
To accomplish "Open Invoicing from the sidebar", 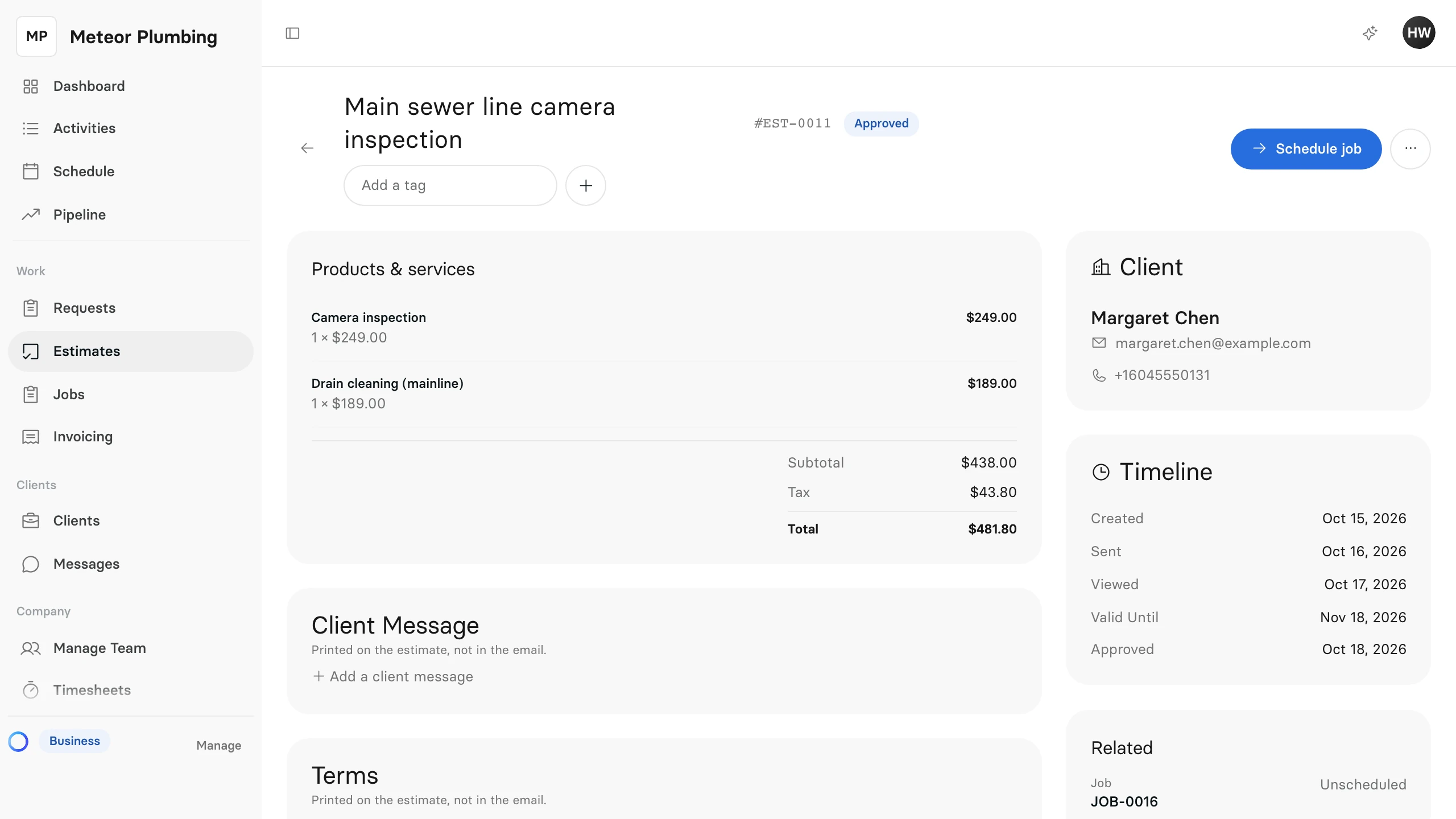I will pos(131,437).
